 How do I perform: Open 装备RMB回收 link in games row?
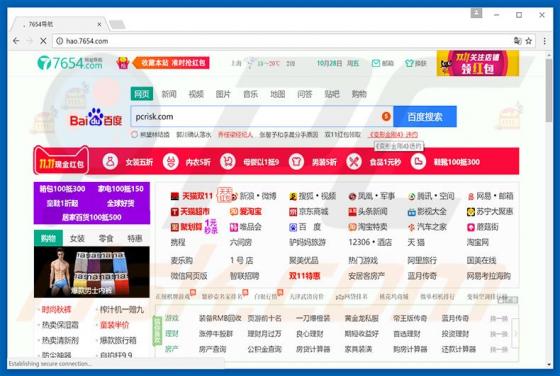(220, 318)
